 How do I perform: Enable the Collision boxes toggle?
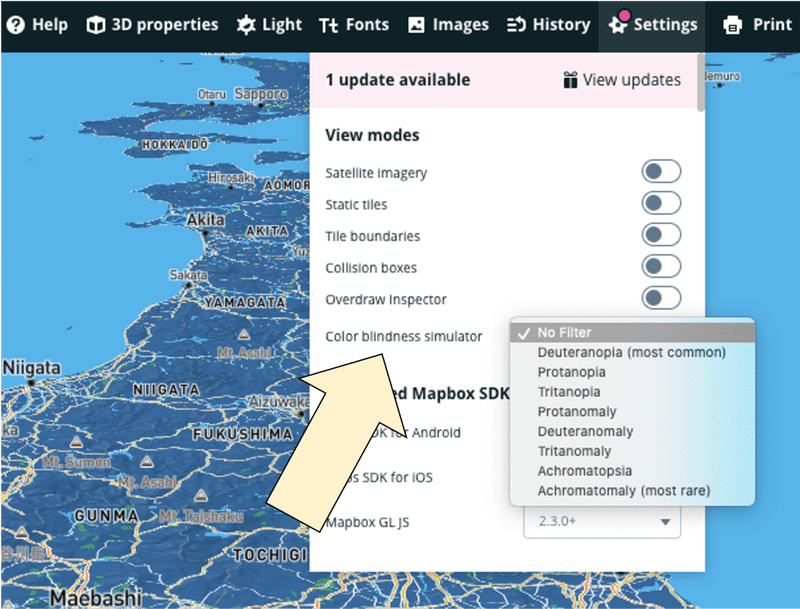coord(661,267)
